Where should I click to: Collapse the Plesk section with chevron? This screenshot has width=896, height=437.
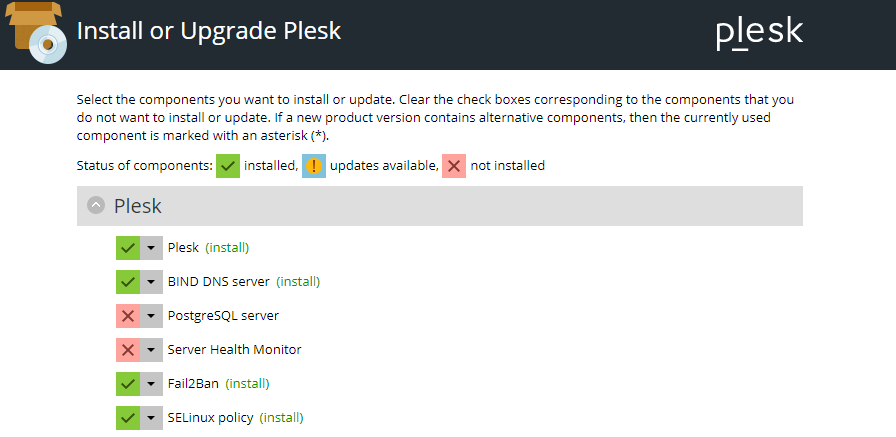coord(96,206)
